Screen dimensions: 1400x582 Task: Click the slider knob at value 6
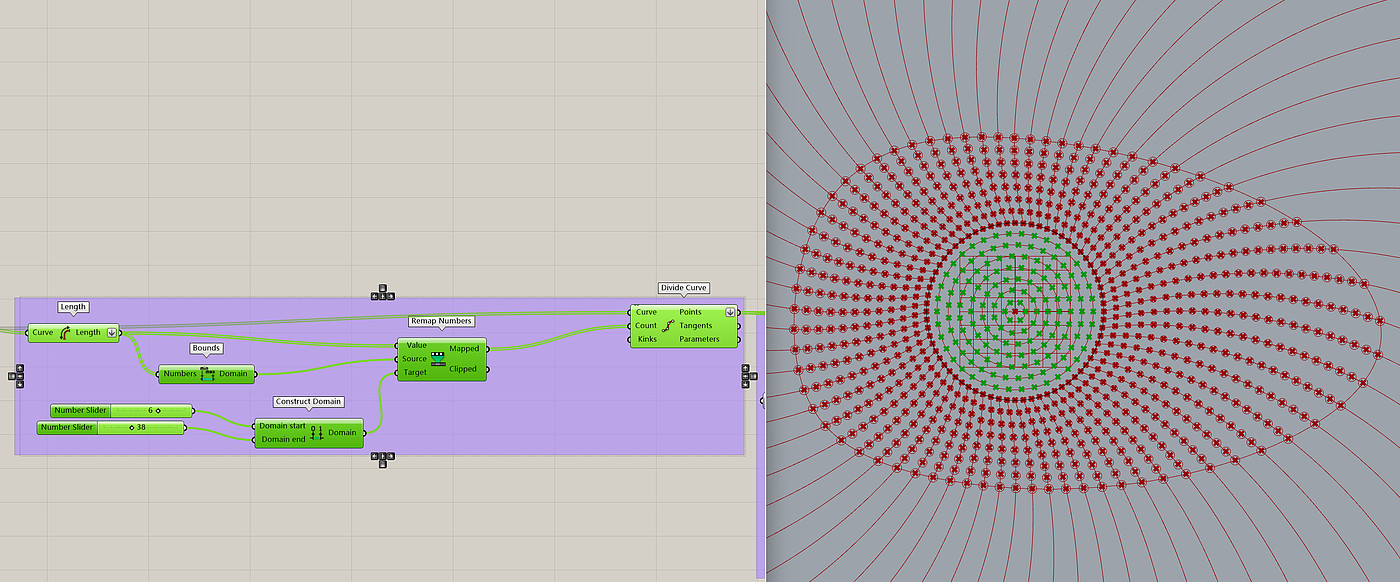point(158,410)
